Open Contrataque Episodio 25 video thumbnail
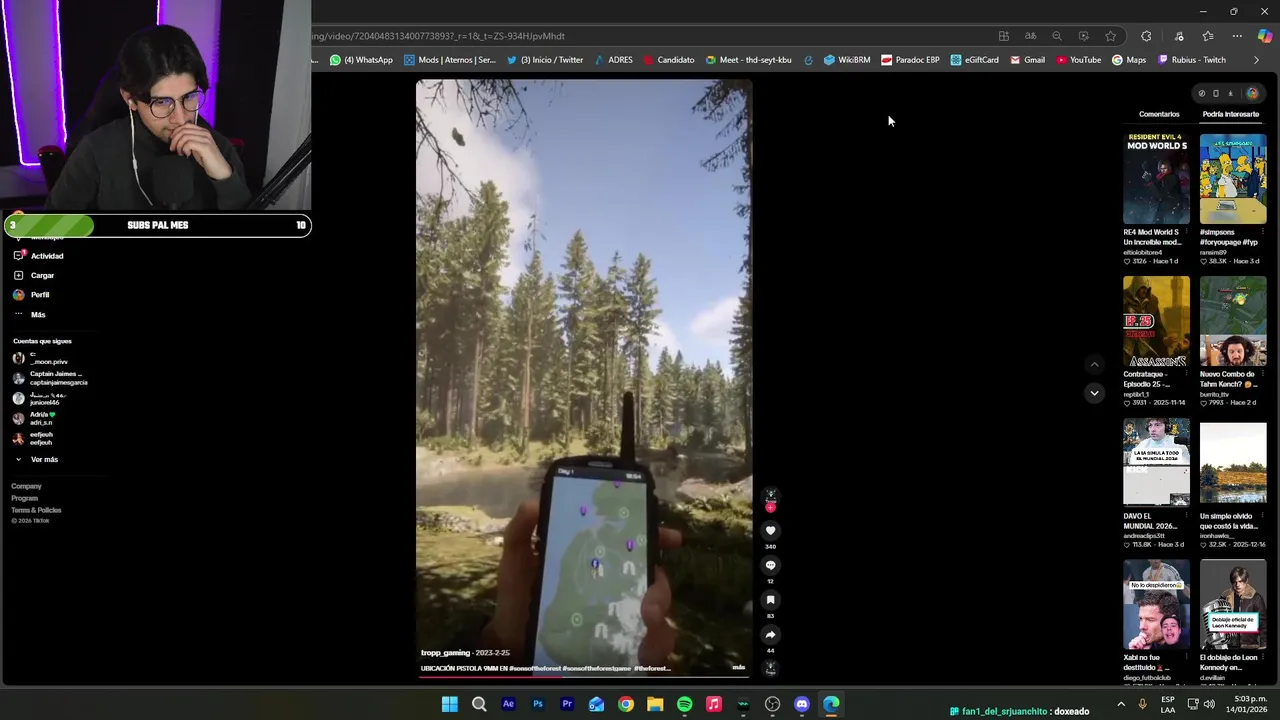This screenshot has width=1280, height=720. 1157,321
